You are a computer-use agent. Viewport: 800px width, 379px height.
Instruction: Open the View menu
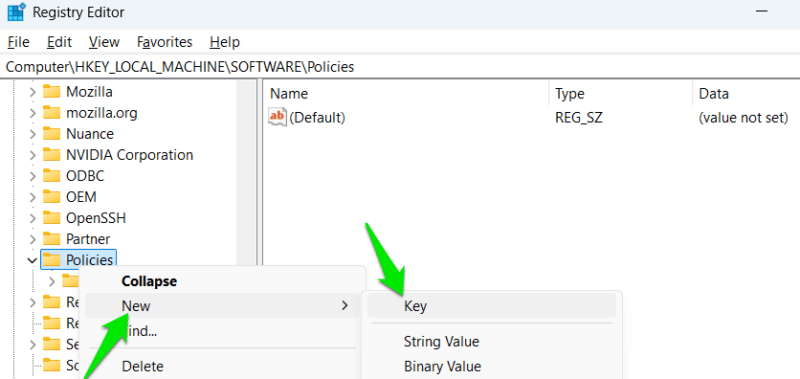[x=104, y=42]
